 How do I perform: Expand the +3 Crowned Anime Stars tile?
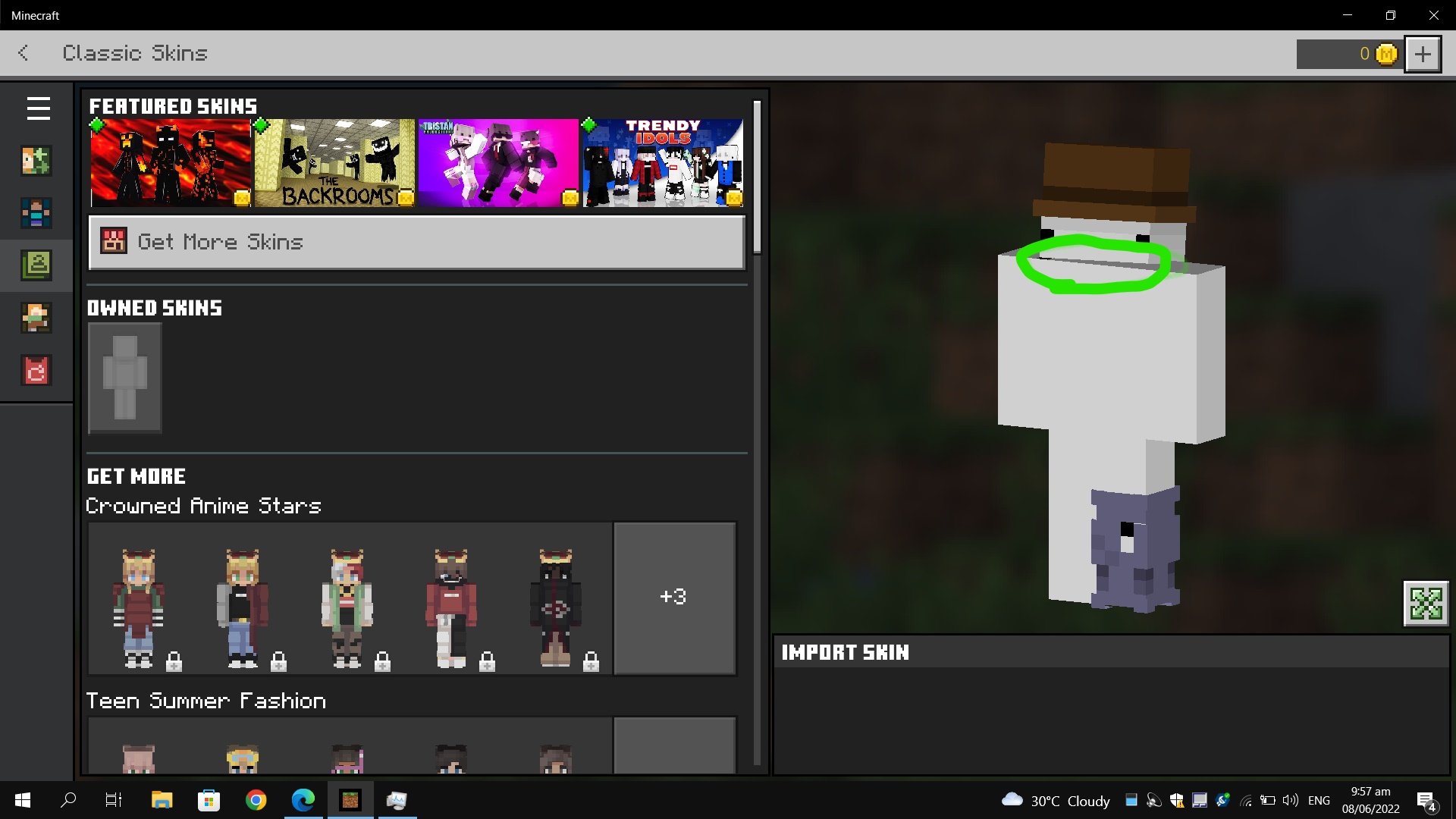tap(674, 598)
